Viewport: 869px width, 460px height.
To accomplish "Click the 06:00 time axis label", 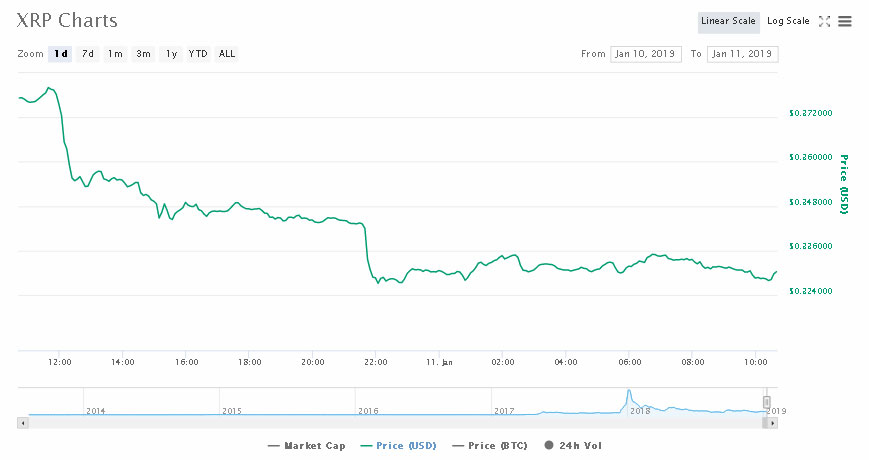I will pos(630,362).
